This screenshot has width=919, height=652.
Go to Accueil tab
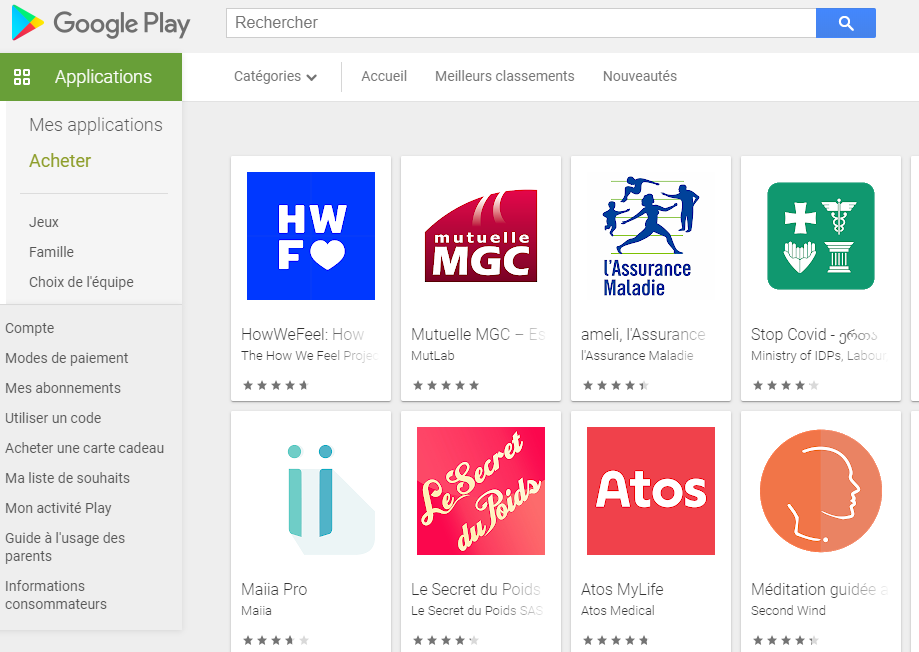[x=384, y=76]
